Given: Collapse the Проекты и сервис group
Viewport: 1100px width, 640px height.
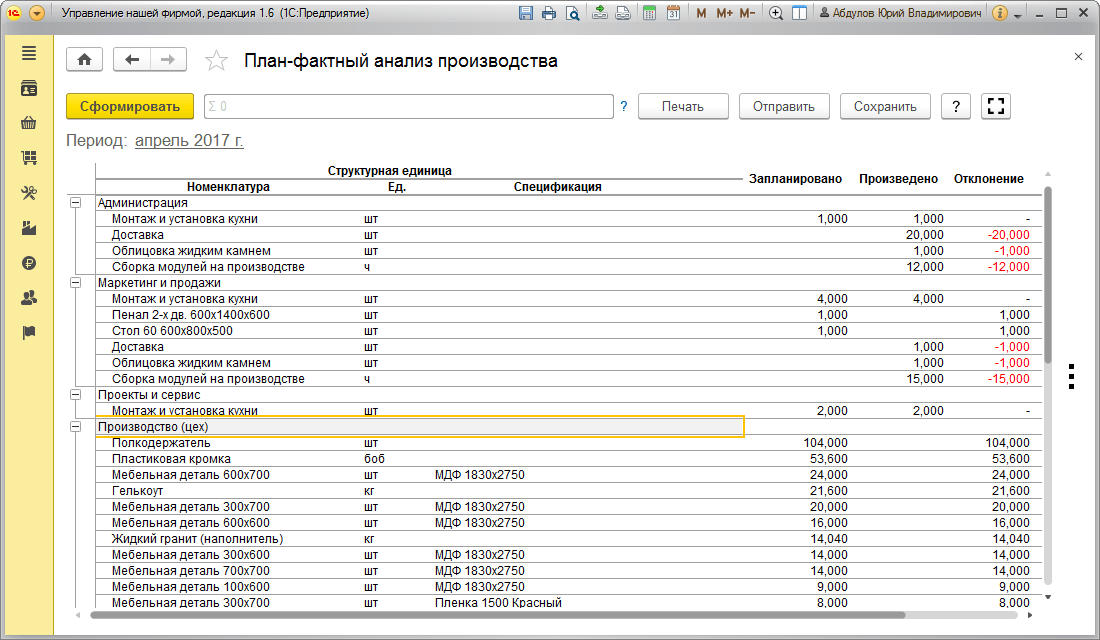Looking at the screenshot, I should click(x=76, y=395).
